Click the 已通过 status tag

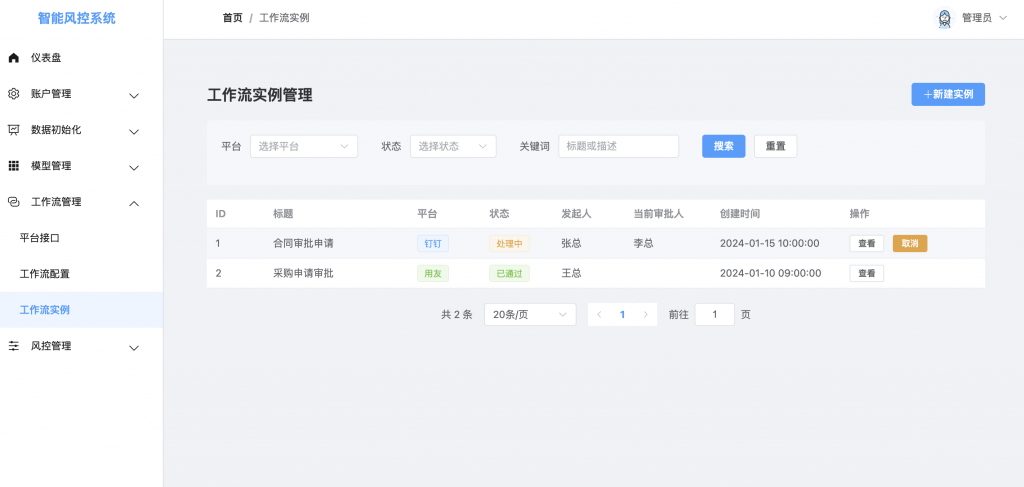click(x=509, y=274)
